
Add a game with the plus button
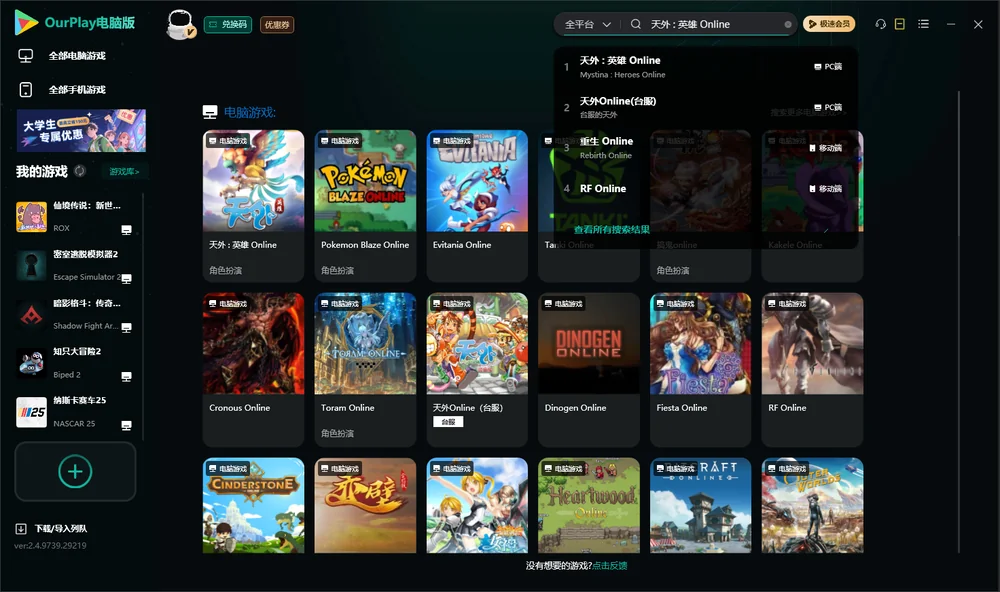tap(75, 471)
